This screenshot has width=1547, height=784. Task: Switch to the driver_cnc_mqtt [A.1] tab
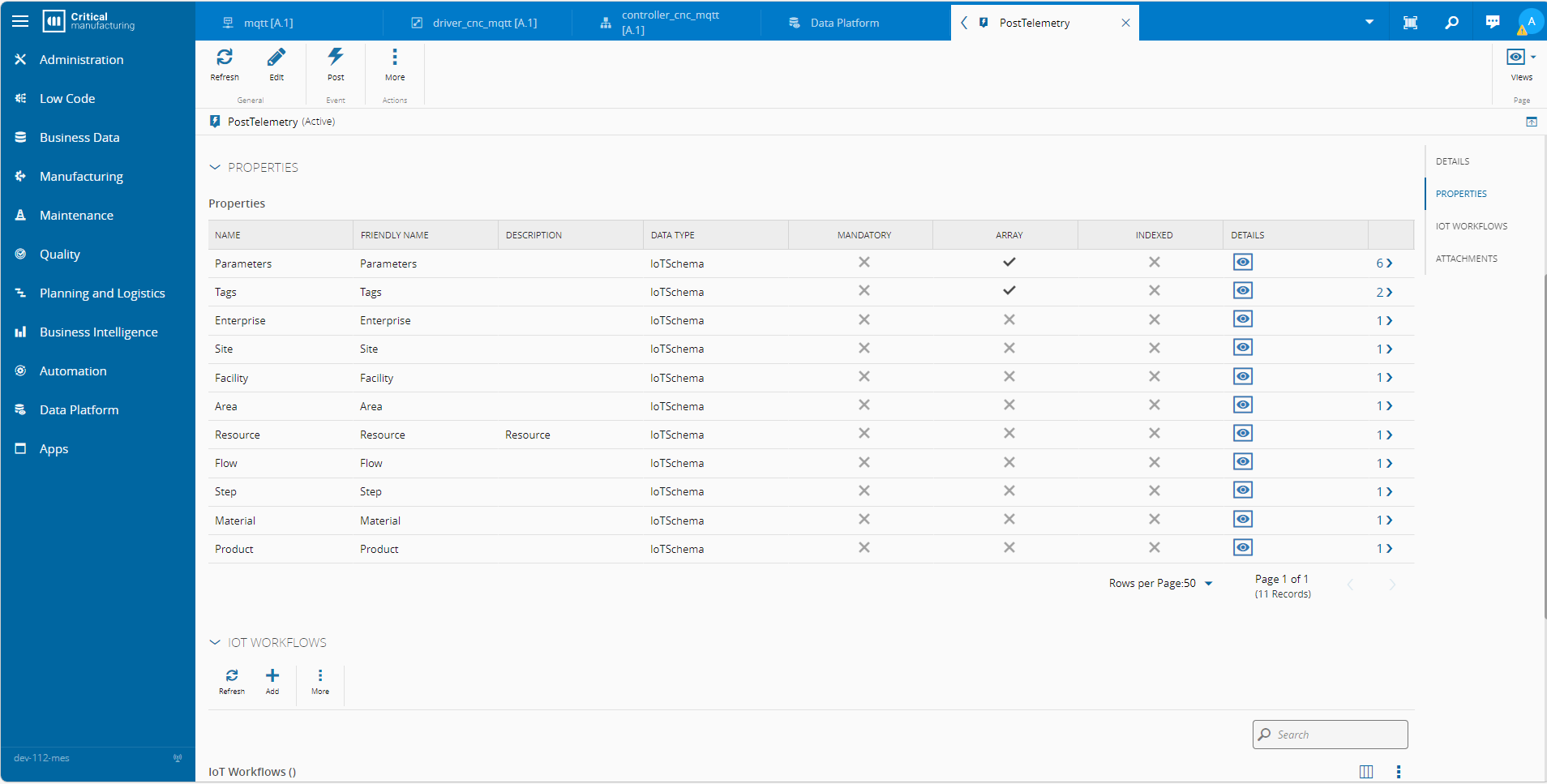click(484, 23)
